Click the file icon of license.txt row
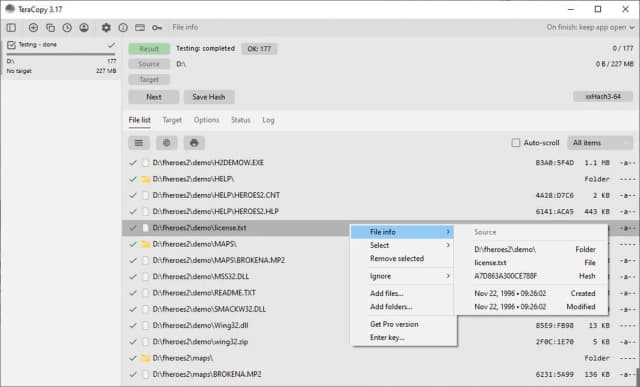Image resolution: width=640 pixels, height=387 pixels. point(145,228)
